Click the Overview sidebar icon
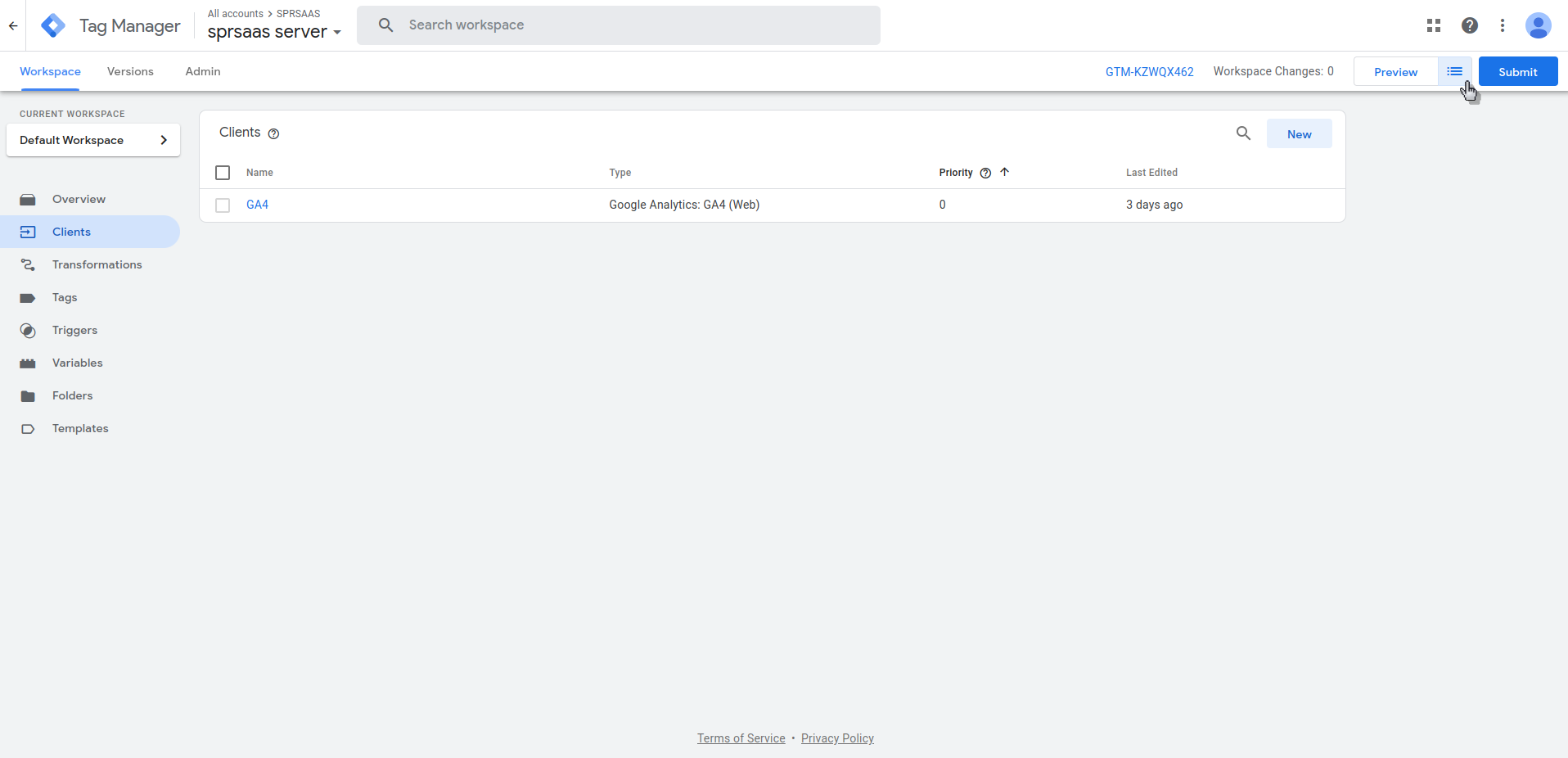 [x=28, y=199]
